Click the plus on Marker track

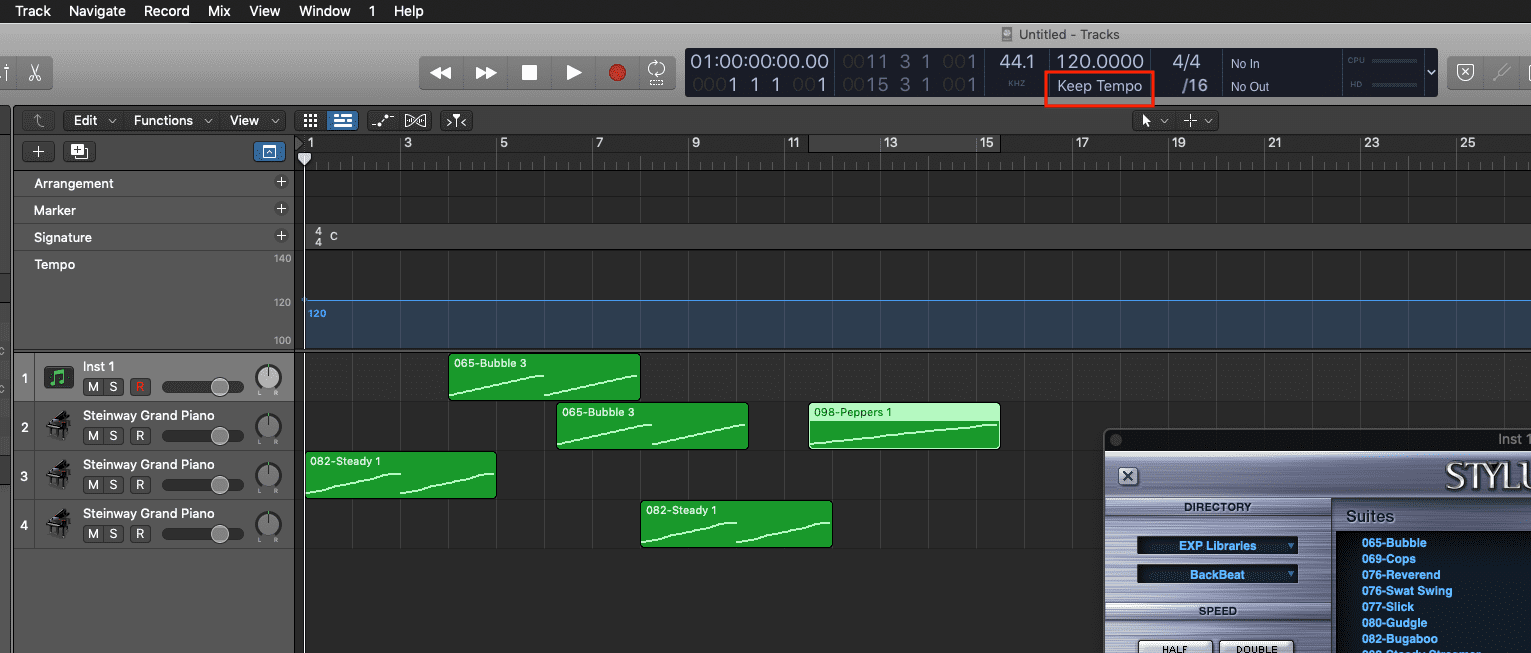click(281, 209)
